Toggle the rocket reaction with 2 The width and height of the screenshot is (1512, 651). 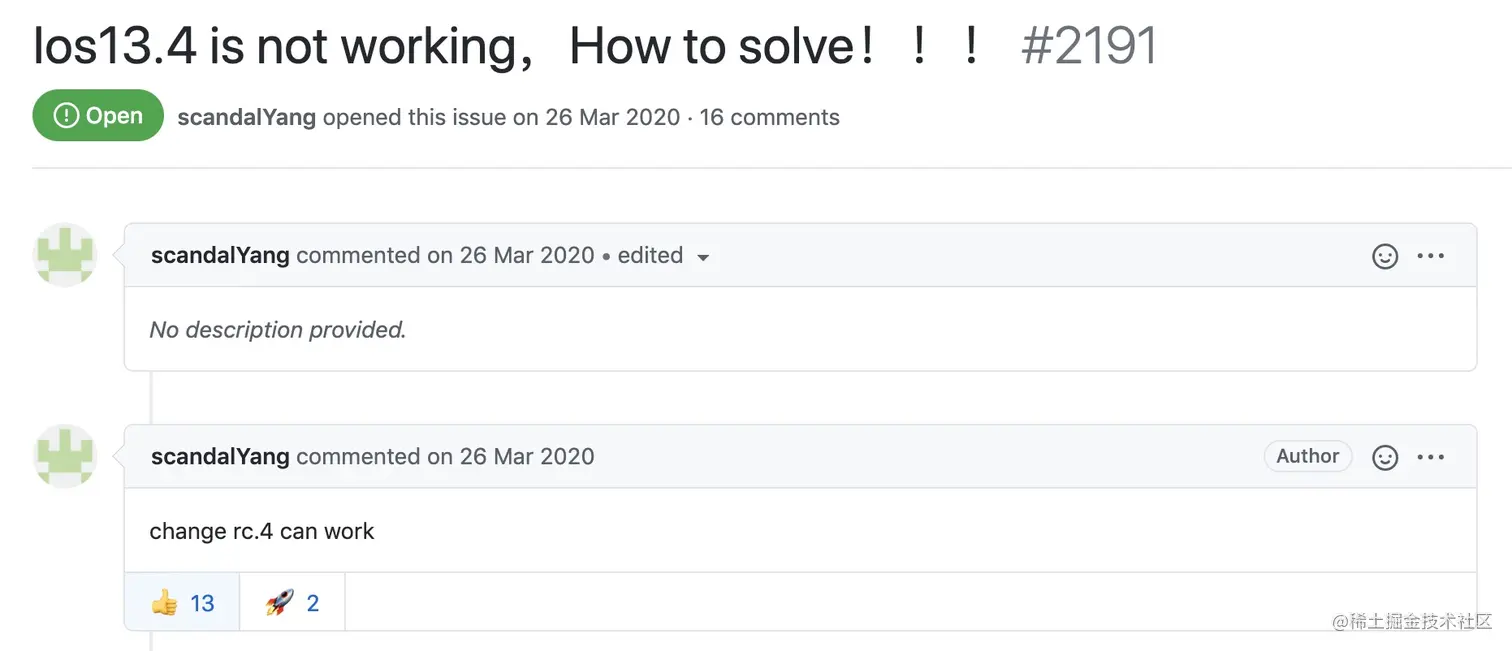tap(293, 603)
